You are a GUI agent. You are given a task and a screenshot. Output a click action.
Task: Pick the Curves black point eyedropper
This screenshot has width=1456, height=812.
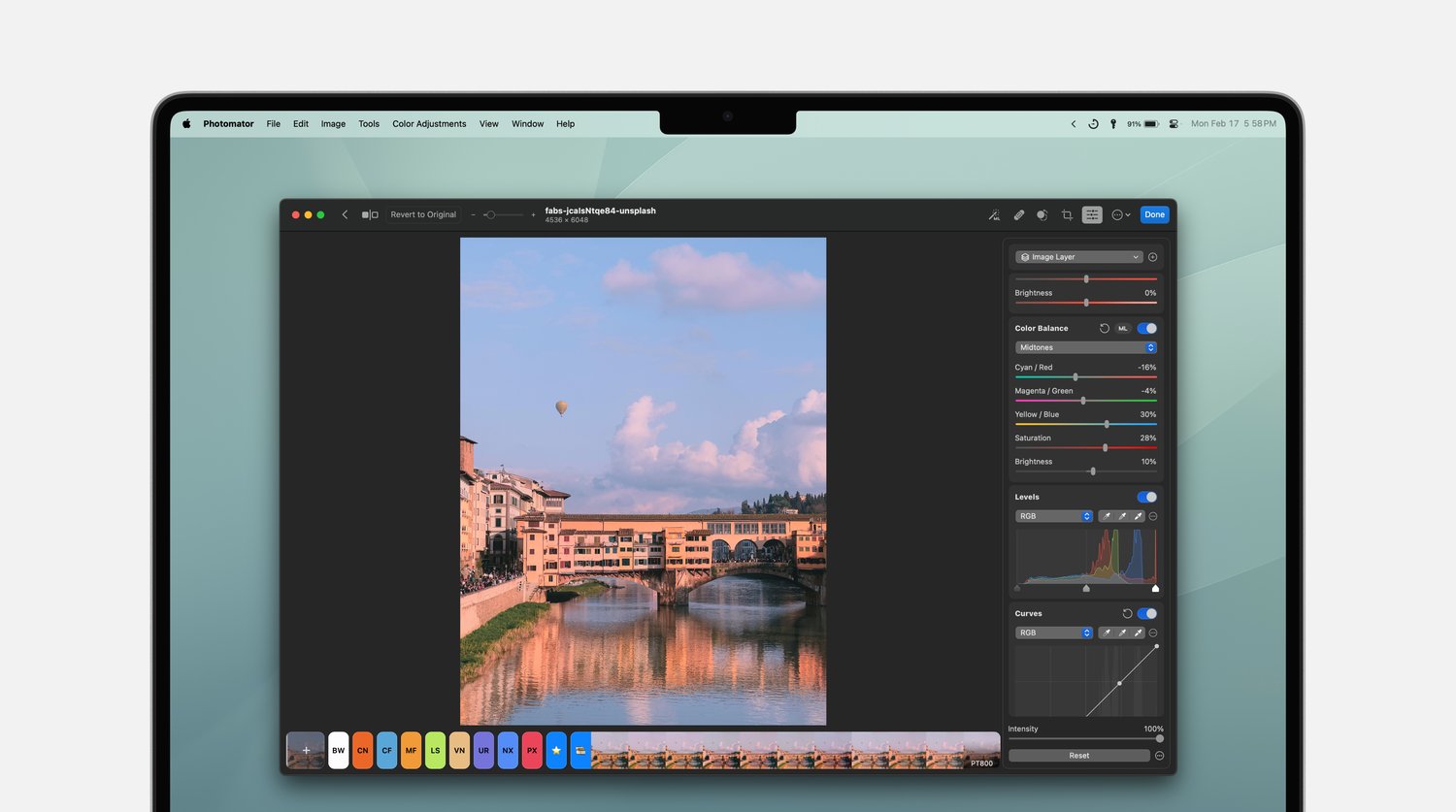tap(1107, 633)
